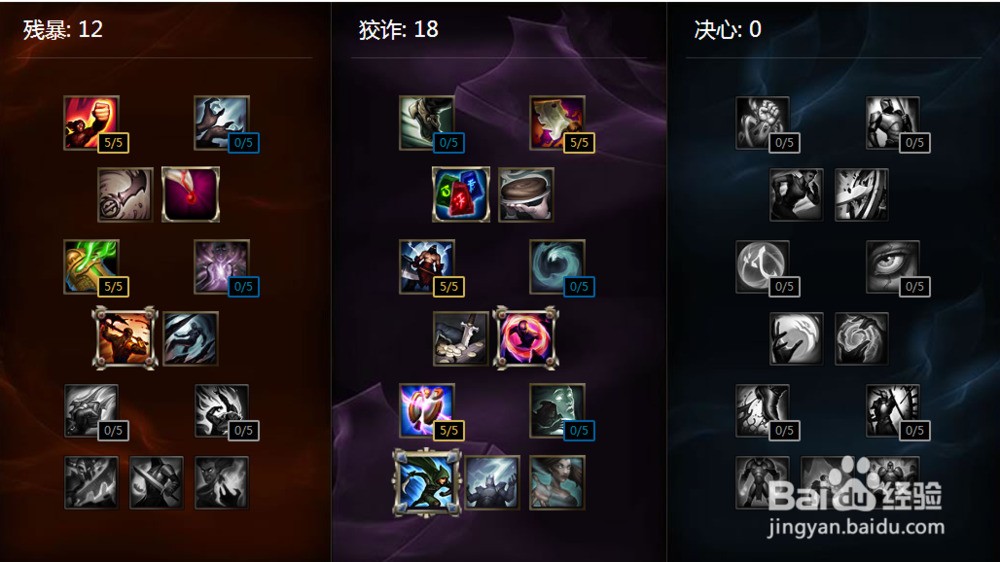Select the biscuit plate mastery icon

[526, 195]
